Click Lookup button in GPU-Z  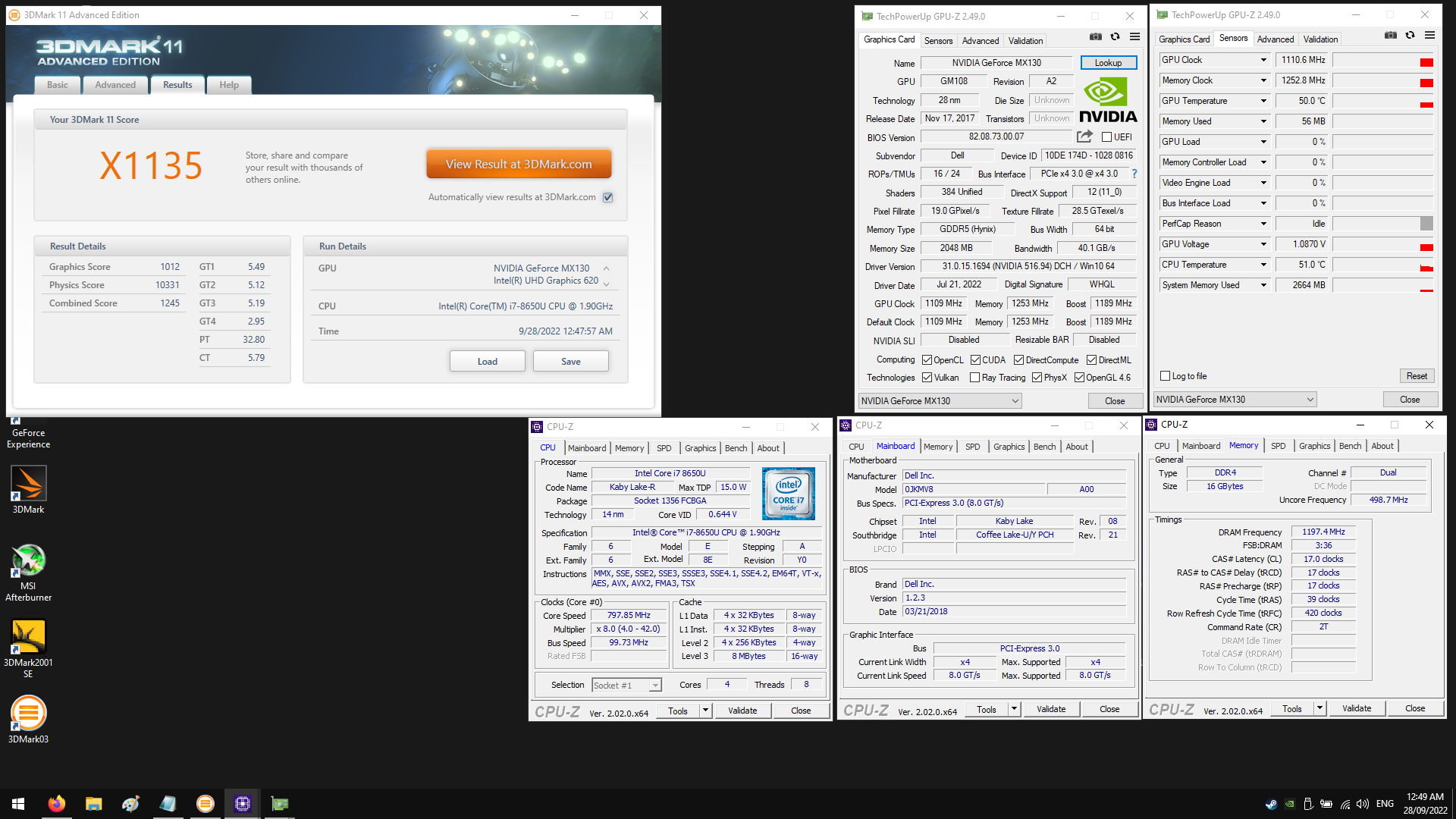tap(1108, 63)
